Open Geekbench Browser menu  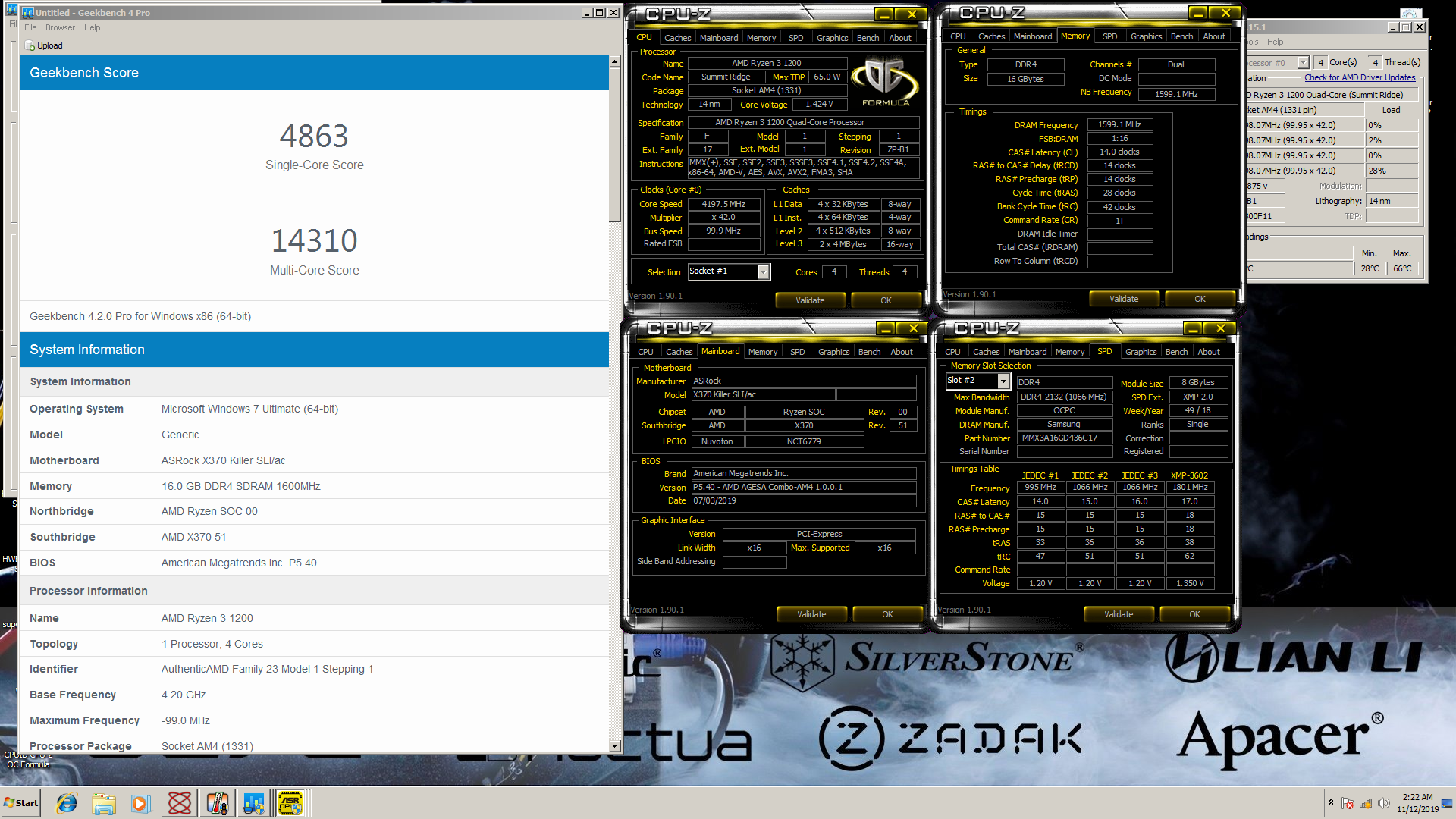coord(60,27)
